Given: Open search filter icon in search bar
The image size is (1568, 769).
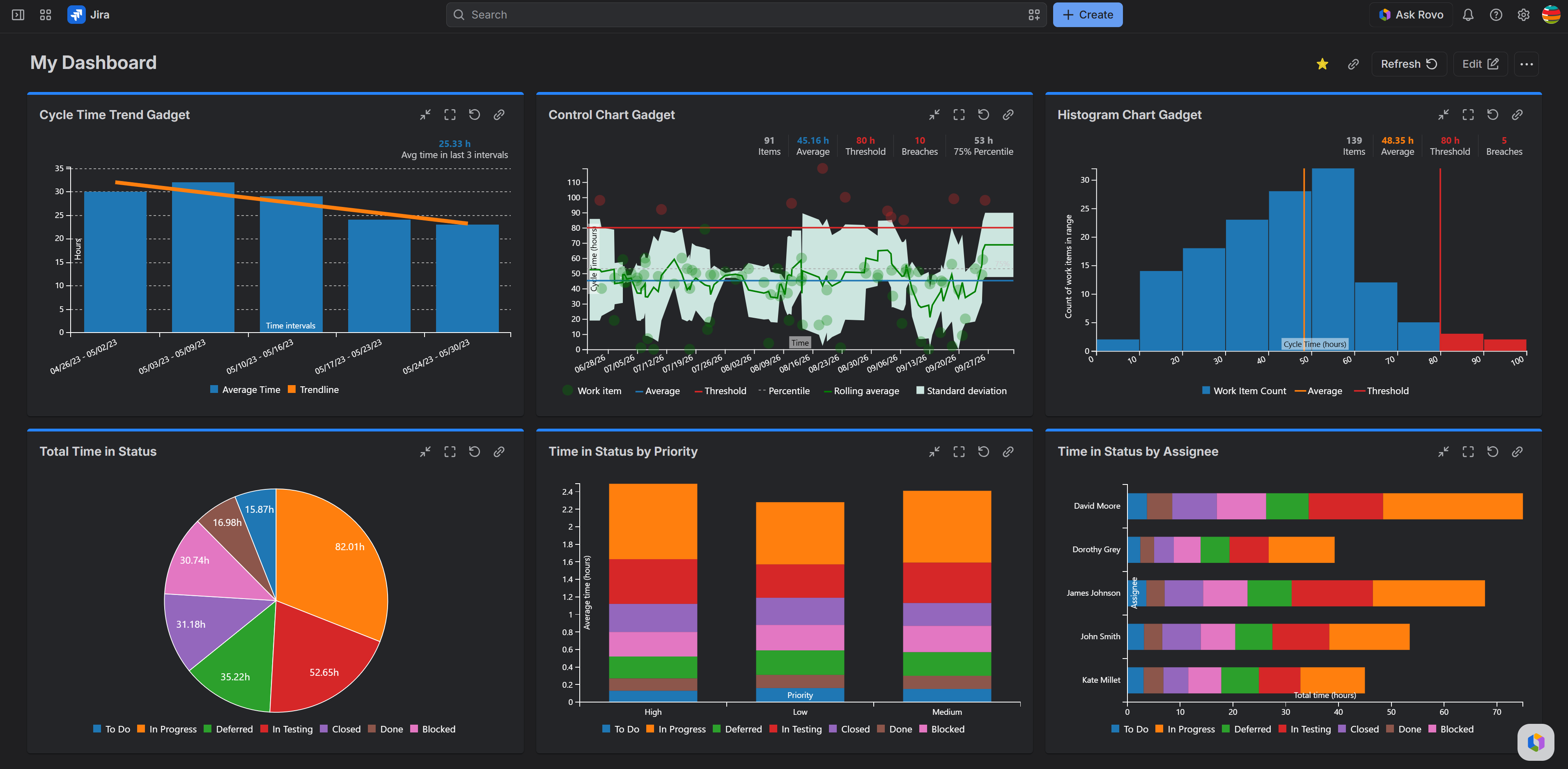Looking at the screenshot, I should click(x=1033, y=15).
